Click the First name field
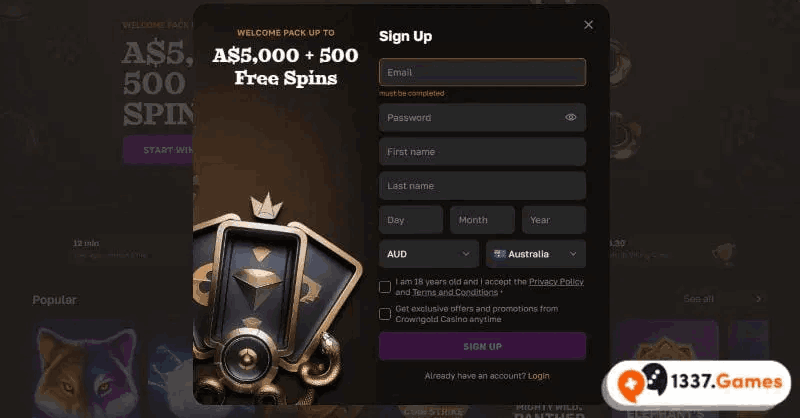This screenshot has width=800, height=418. coord(482,152)
